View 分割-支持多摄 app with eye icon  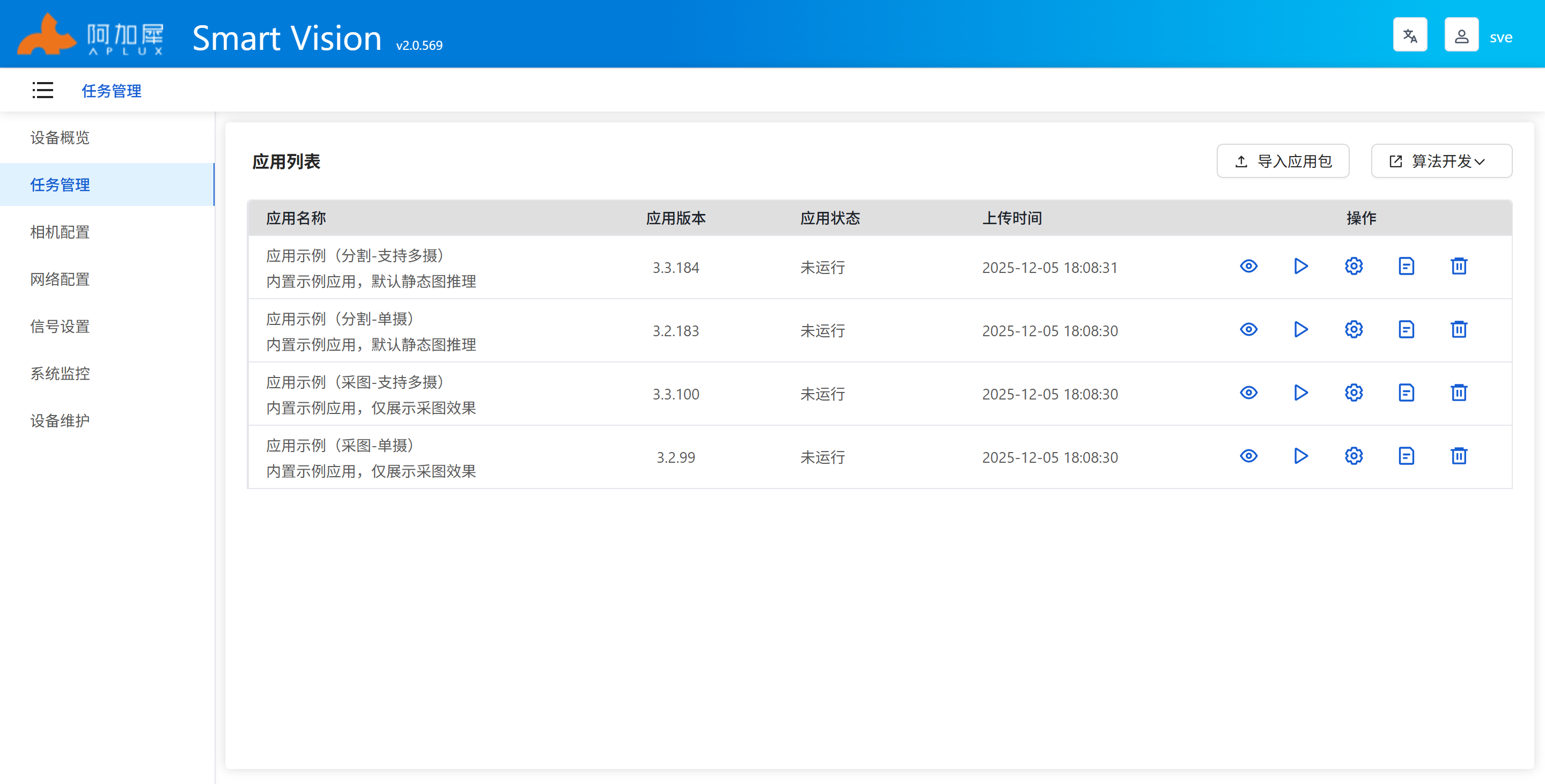[1248, 266]
